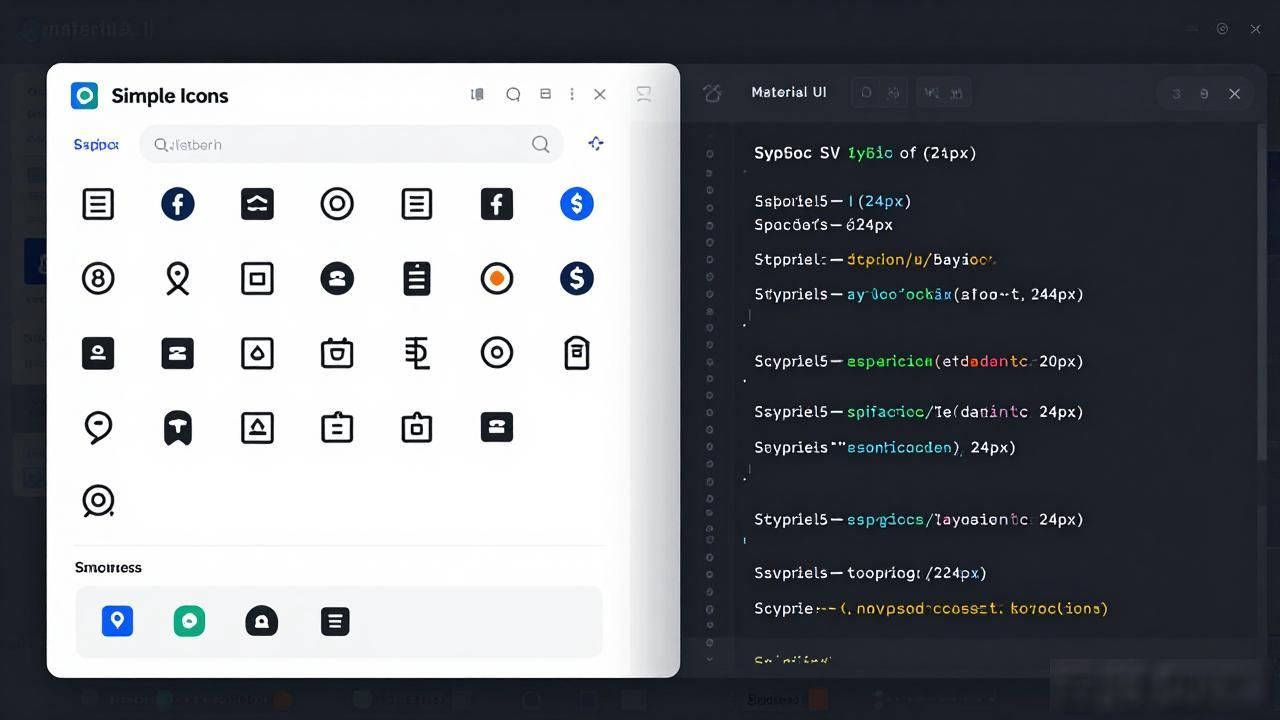Screen dimensions: 1280x720
Task: Choose the circled number eight icon
Action: [x=98, y=278]
